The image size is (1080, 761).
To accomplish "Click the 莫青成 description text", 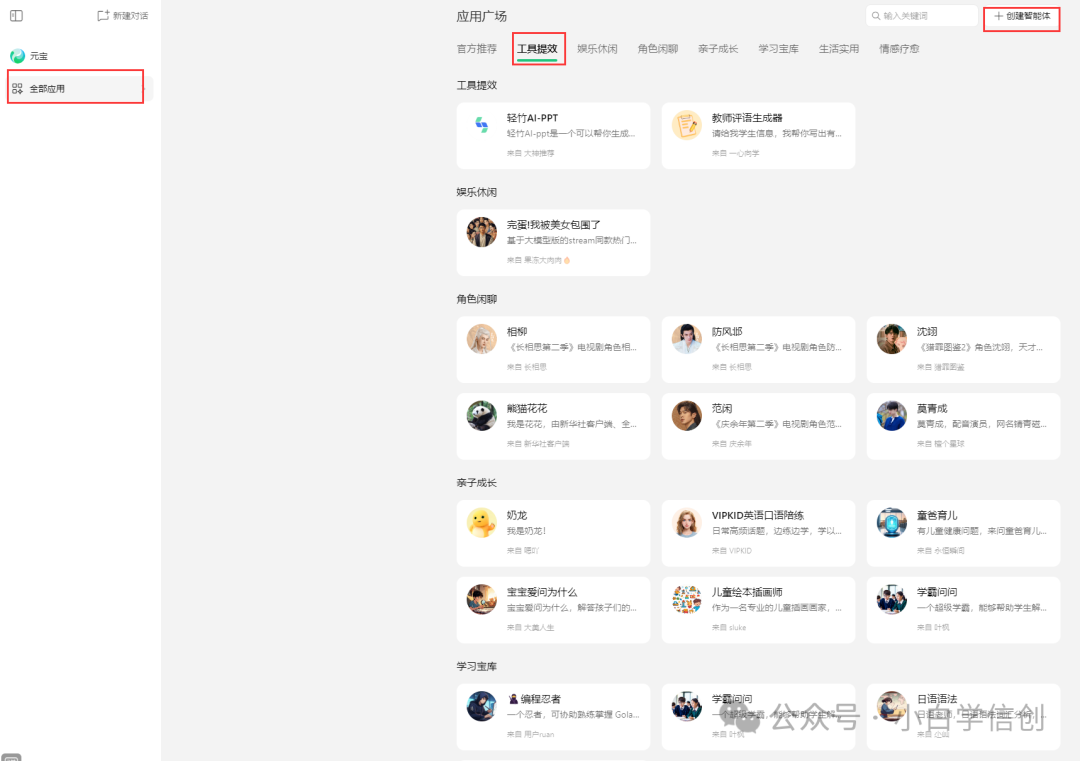I will click(x=982, y=424).
